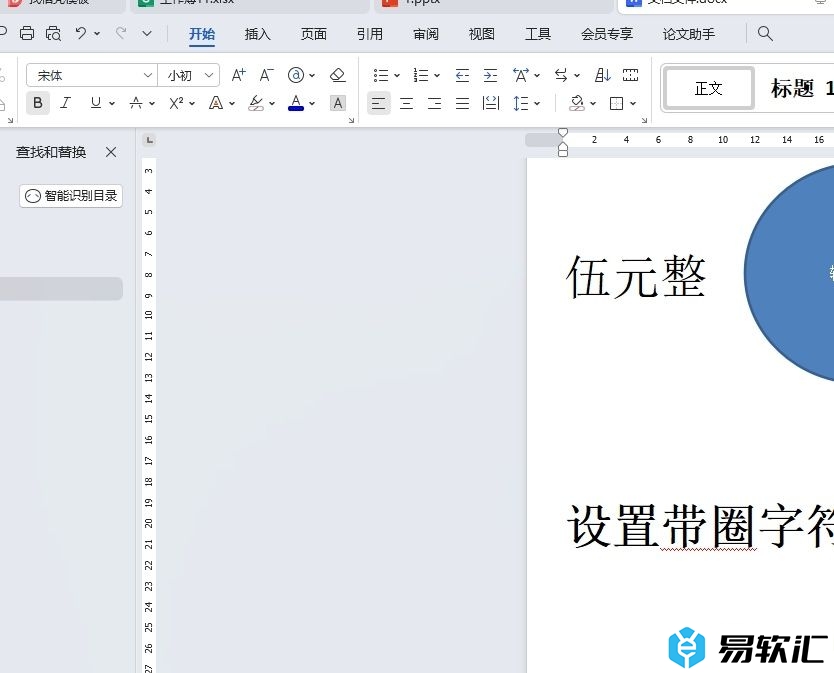The height and width of the screenshot is (673, 834).
Task: Click the sort (A-Z arrow) icon
Action: tap(603, 75)
